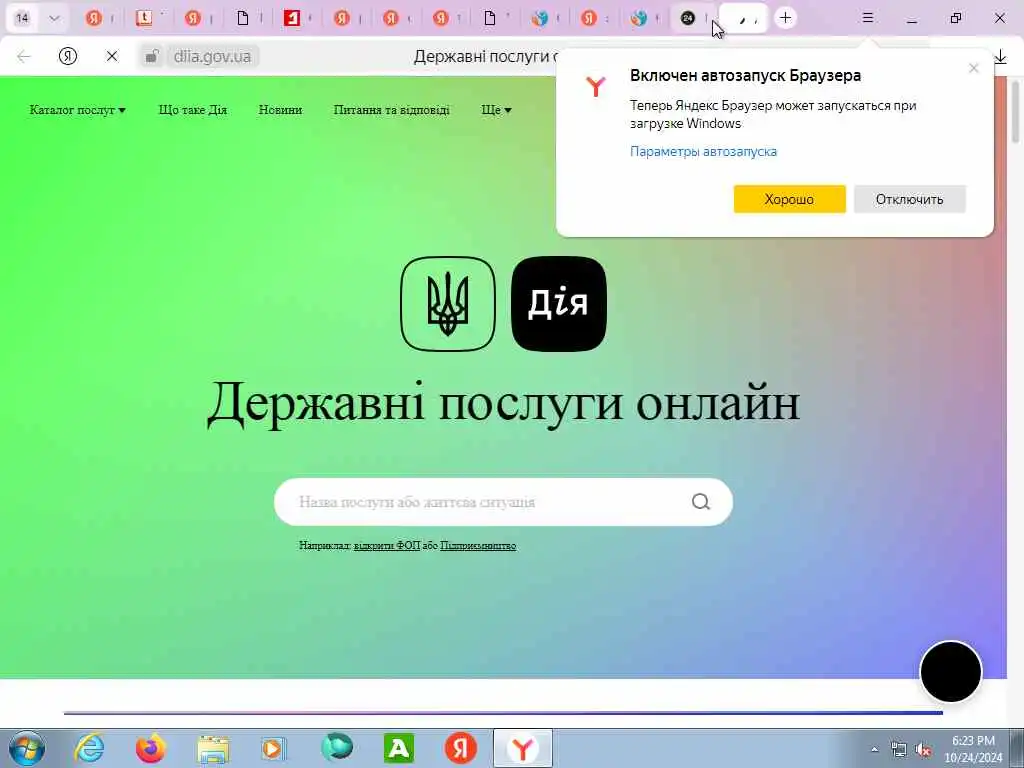This screenshot has height=768, width=1024.
Task: Click the Державні послуги онлайн heading
Action: (x=504, y=402)
